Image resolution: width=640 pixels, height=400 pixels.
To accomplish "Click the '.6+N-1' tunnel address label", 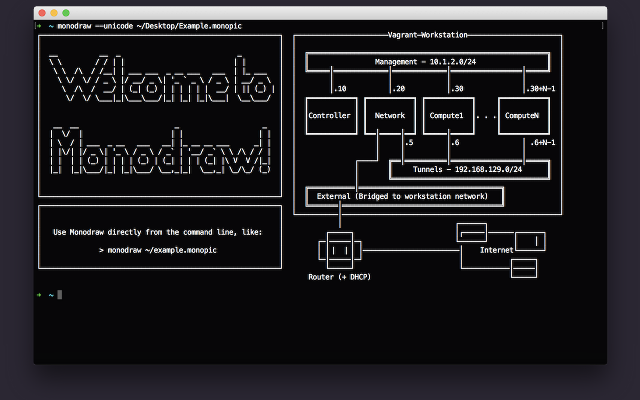I will click(x=543, y=142).
